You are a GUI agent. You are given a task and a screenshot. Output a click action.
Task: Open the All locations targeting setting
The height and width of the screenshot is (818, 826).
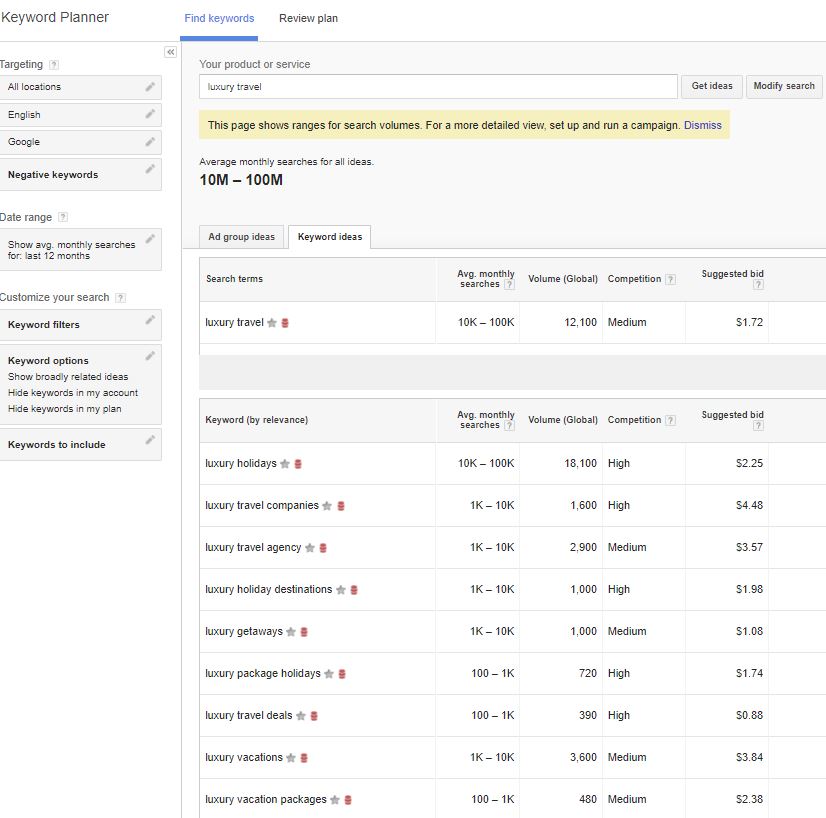pos(81,87)
